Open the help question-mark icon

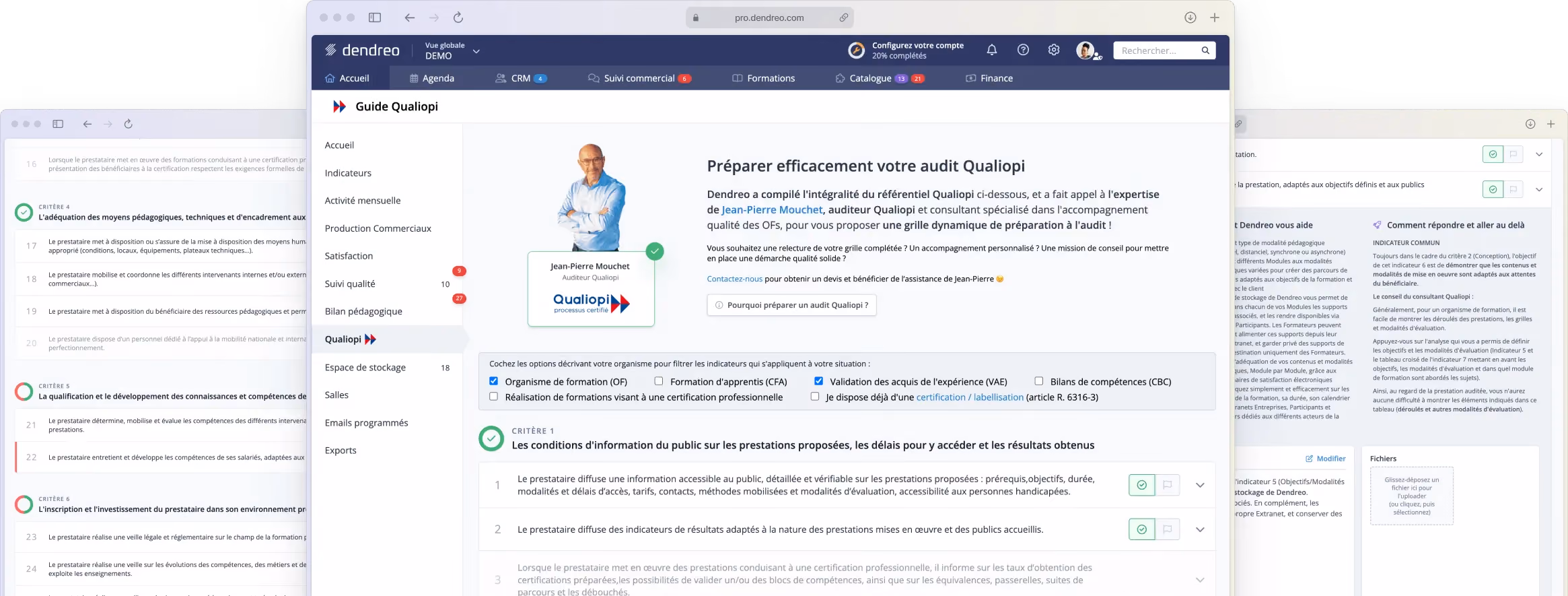point(1023,50)
